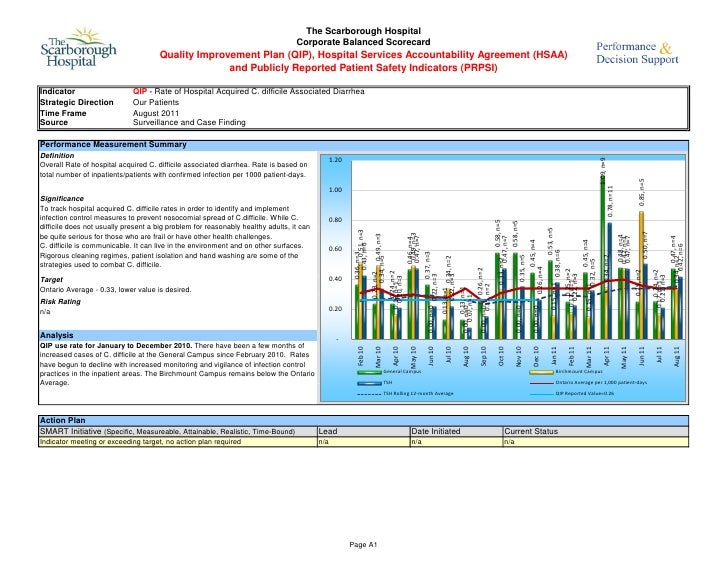Click the 'Target' subheading
Viewport: 728px width, 563px height.
tap(51, 280)
